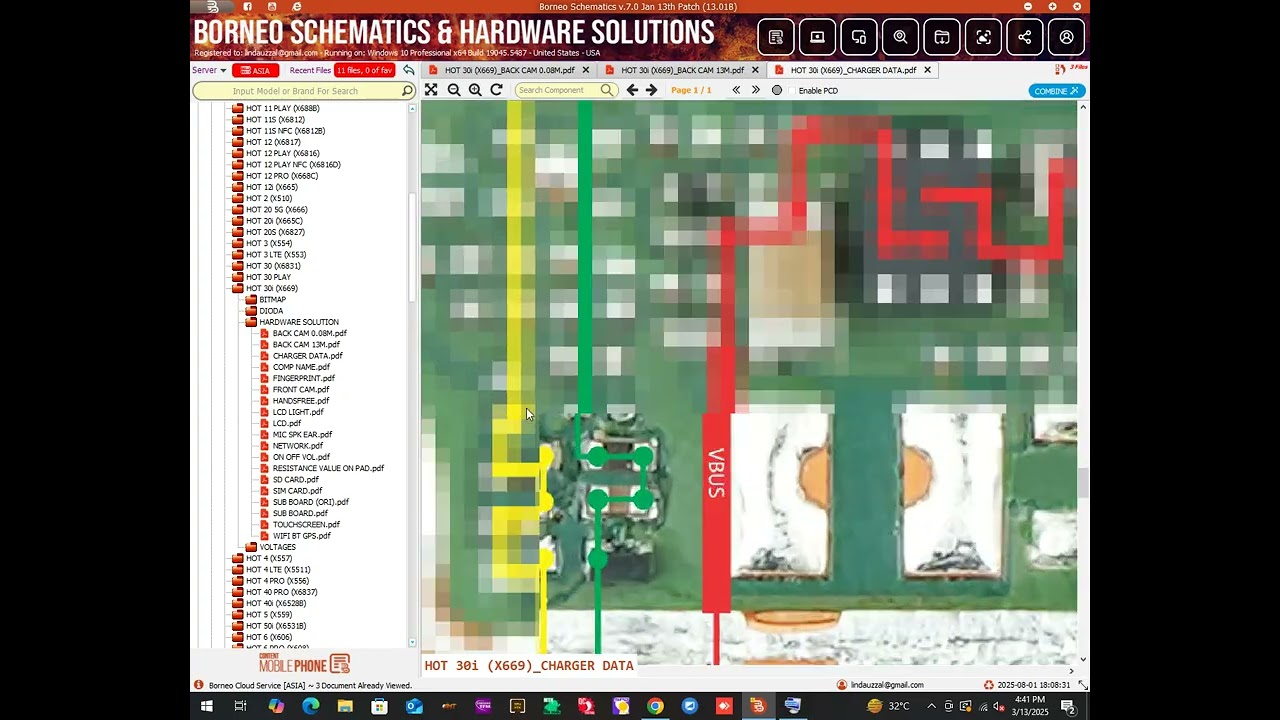Close the BACK CAM 13M.pdf tab

pos(754,70)
